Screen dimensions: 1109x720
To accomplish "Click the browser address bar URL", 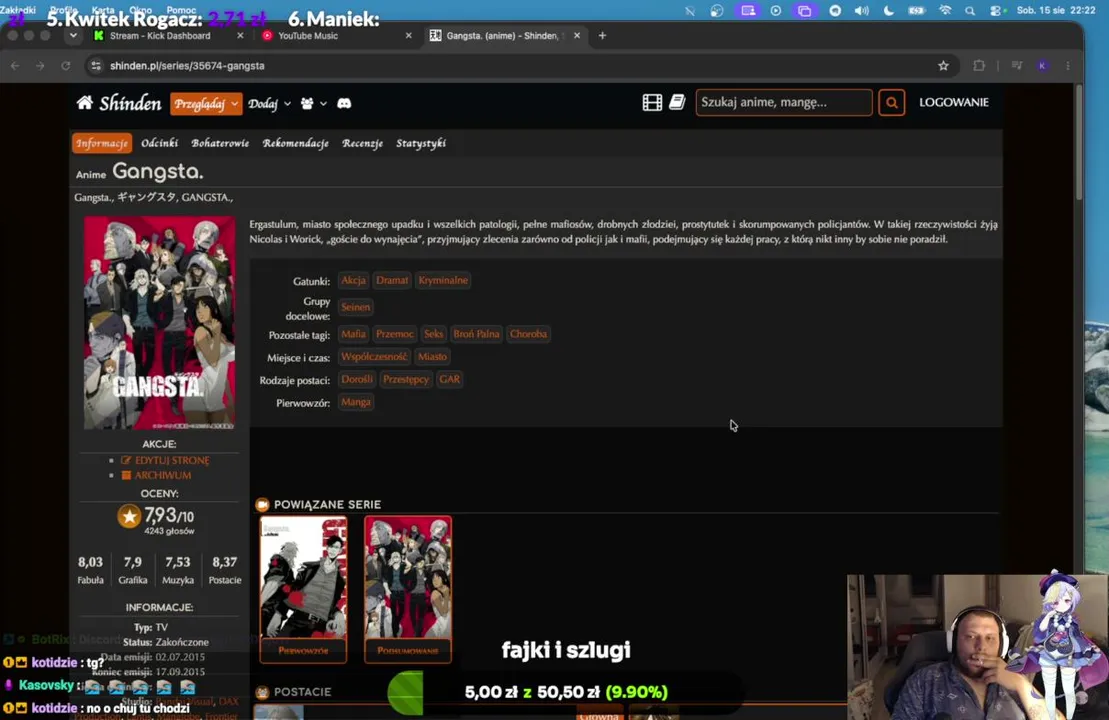I will tap(187, 66).
